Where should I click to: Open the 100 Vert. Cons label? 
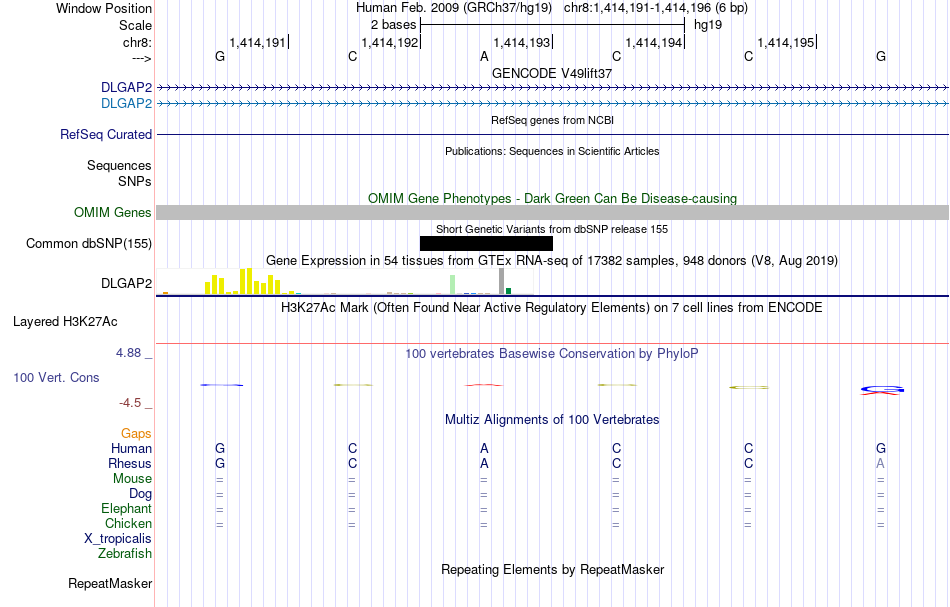(x=56, y=377)
